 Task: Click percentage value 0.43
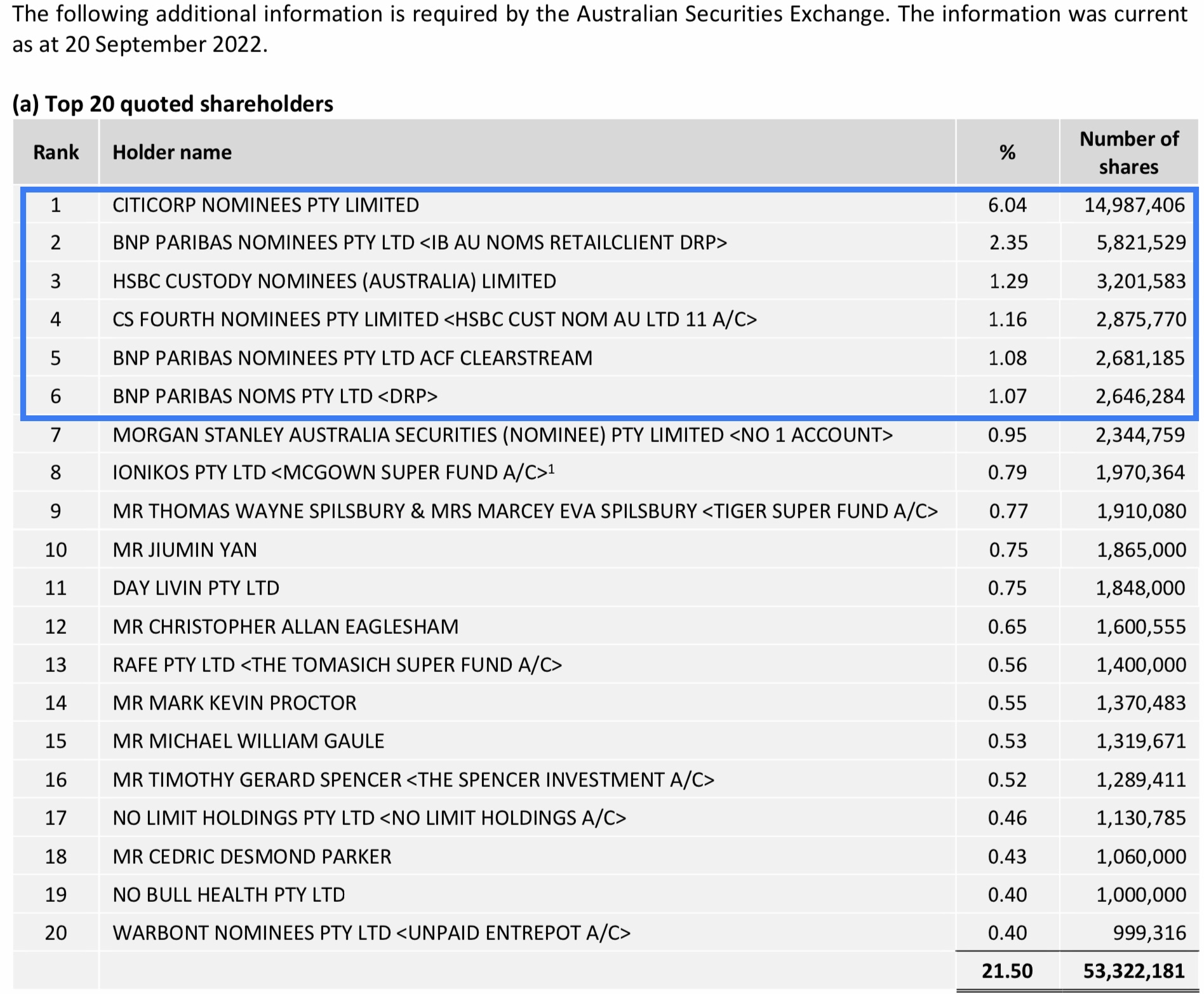(1007, 857)
